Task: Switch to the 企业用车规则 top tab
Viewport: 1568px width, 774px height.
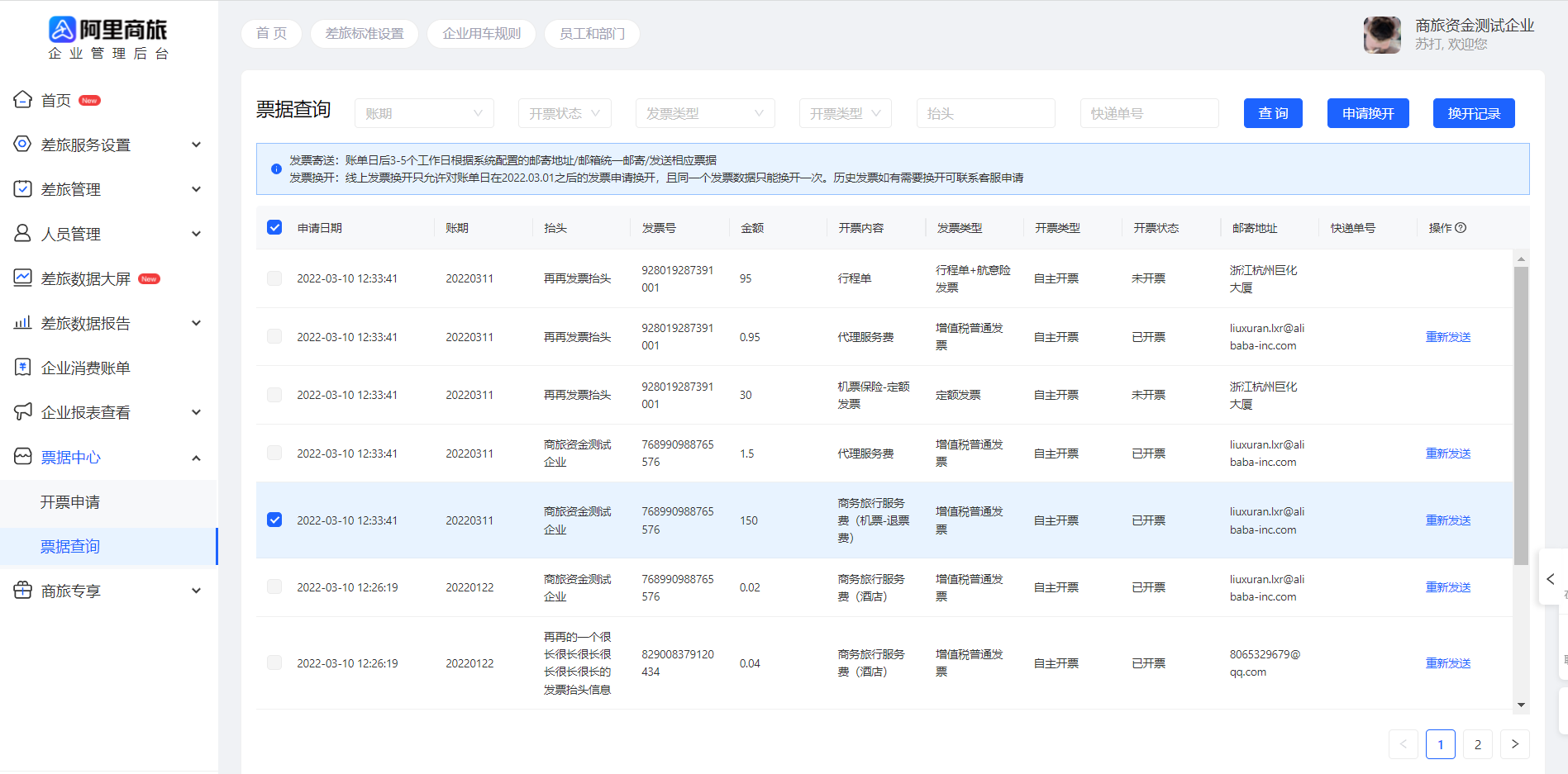Action: coord(481,34)
